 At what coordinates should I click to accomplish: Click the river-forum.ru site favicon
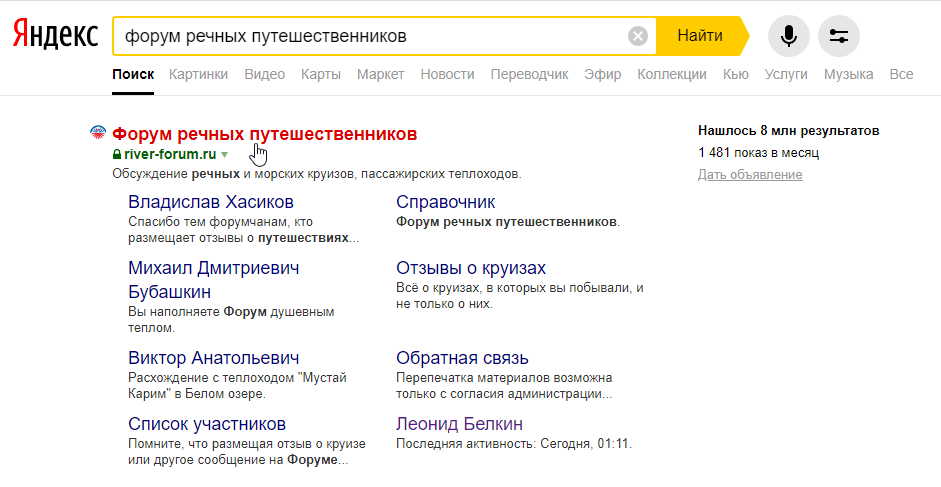(98, 133)
